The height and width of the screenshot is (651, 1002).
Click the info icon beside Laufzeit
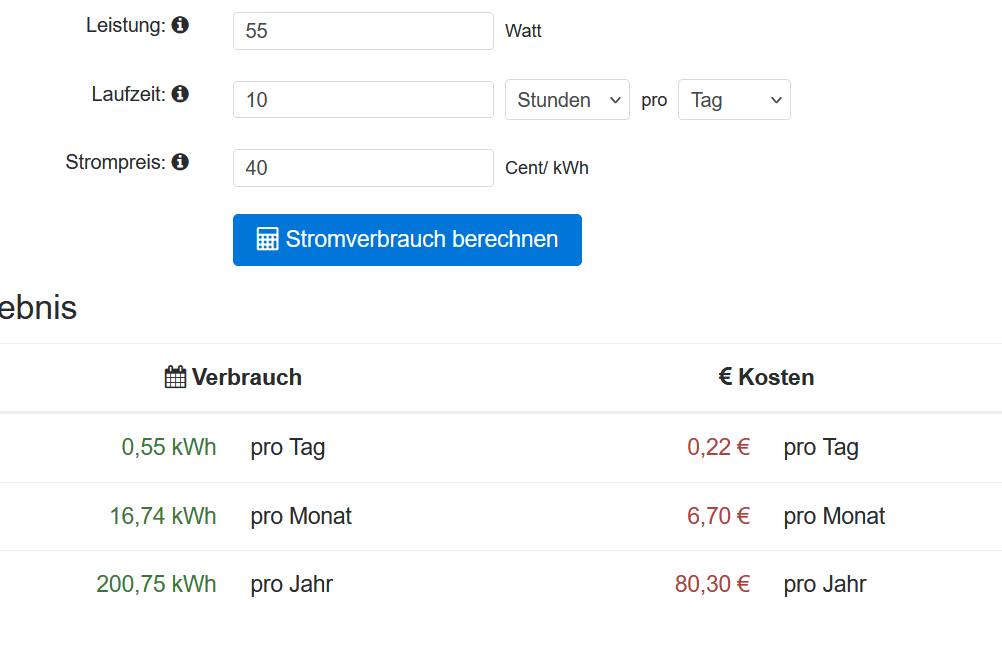click(x=180, y=94)
